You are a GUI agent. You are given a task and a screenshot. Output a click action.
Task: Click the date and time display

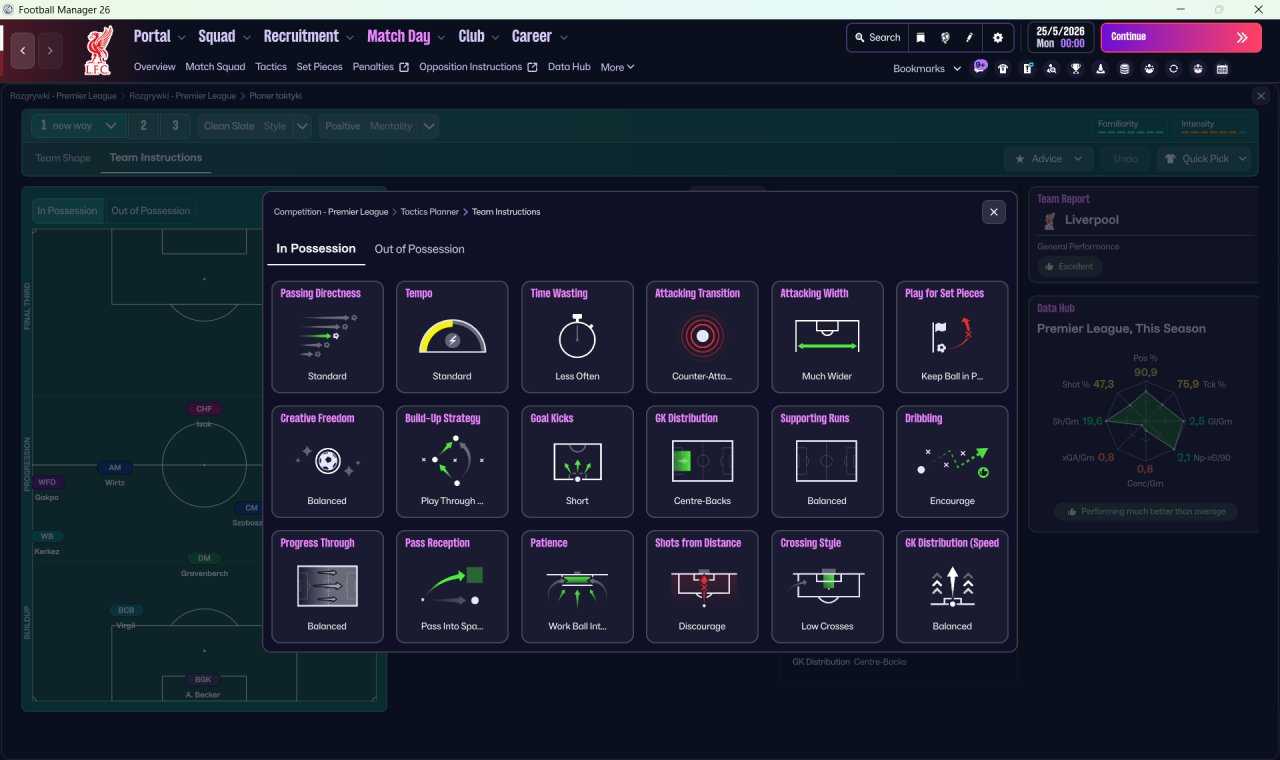tap(1060, 37)
